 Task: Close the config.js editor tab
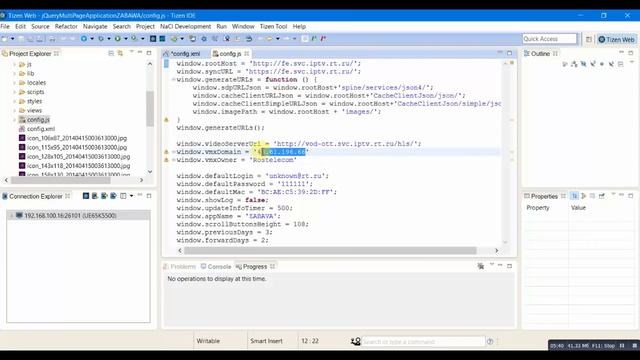[247, 53]
